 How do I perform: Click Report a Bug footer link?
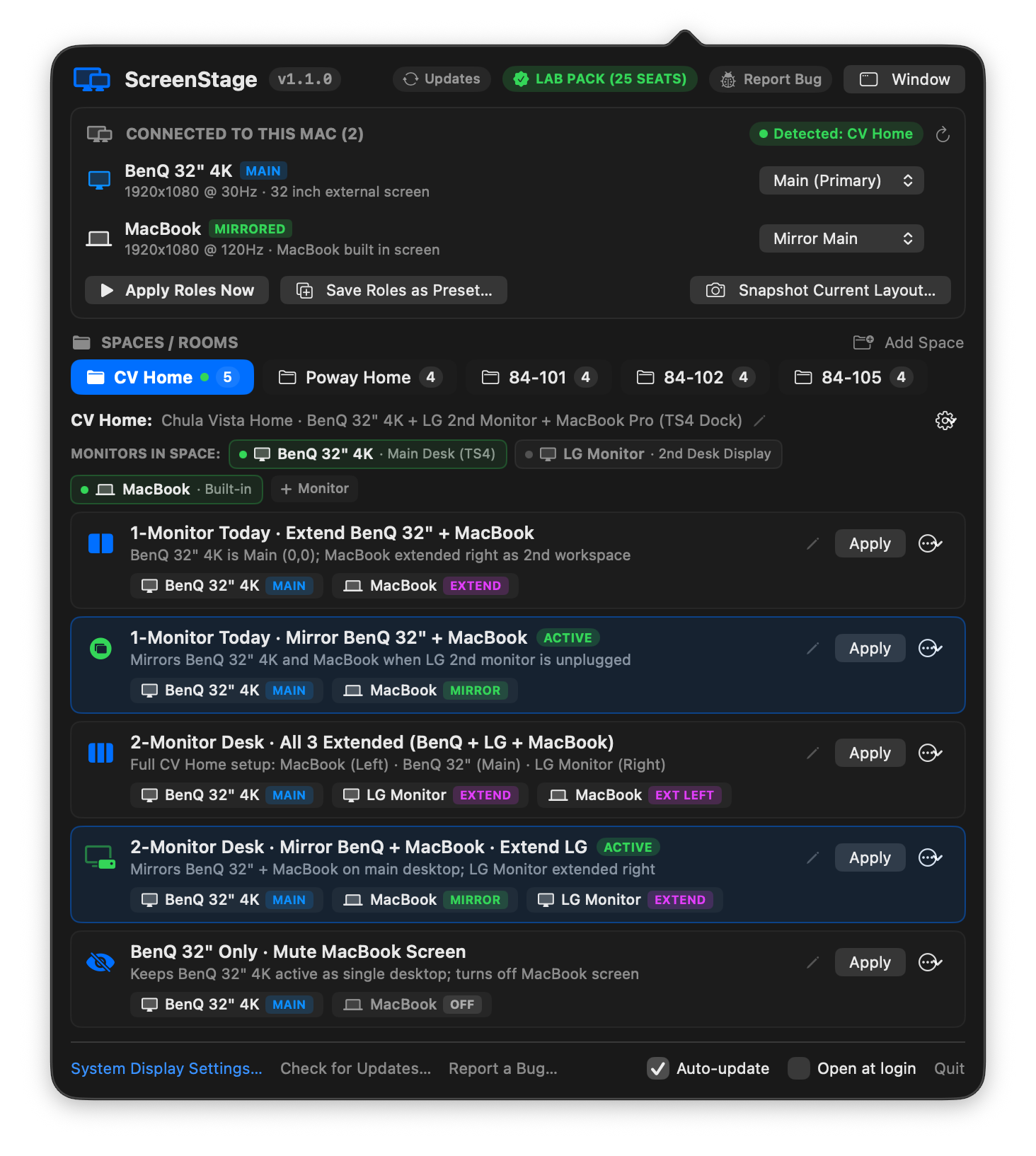503,1068
